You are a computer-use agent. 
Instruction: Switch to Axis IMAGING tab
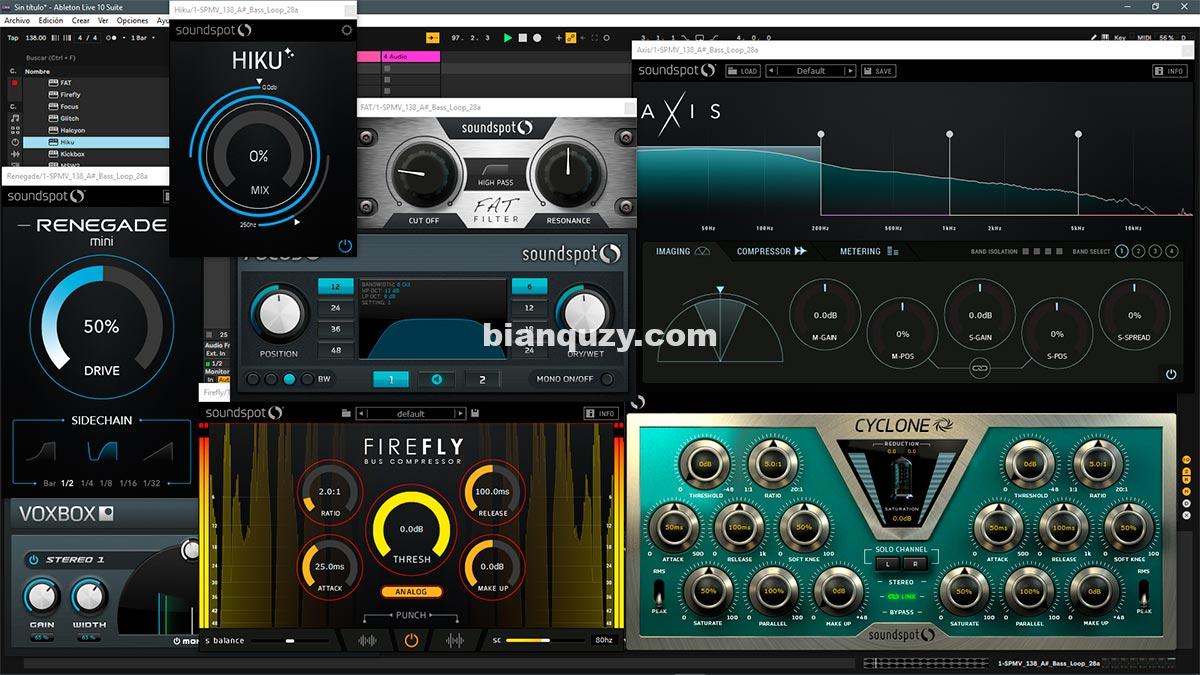pos(683,252)
